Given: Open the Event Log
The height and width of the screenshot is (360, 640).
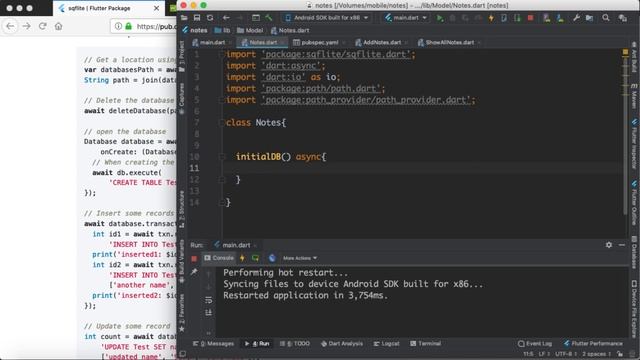Looking at the screenshot, I should (x=535, y=344).
